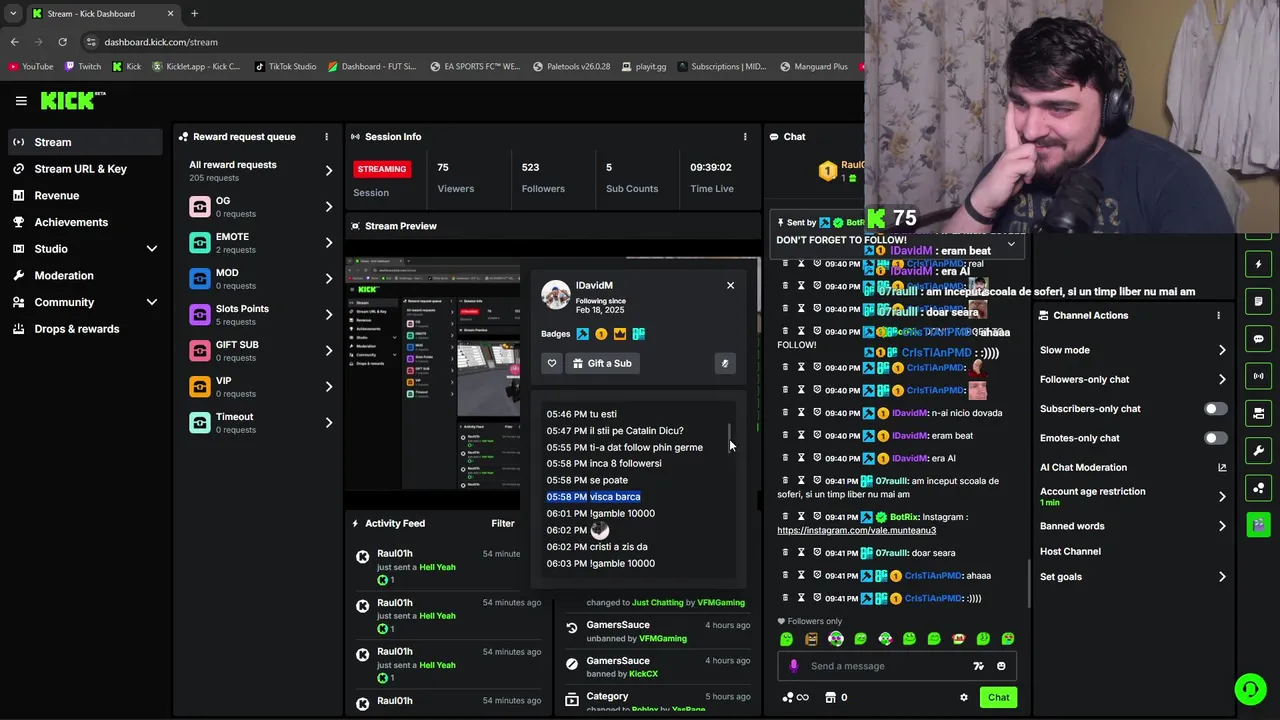Click the text formatting icon in the message box

click(978, 666)
